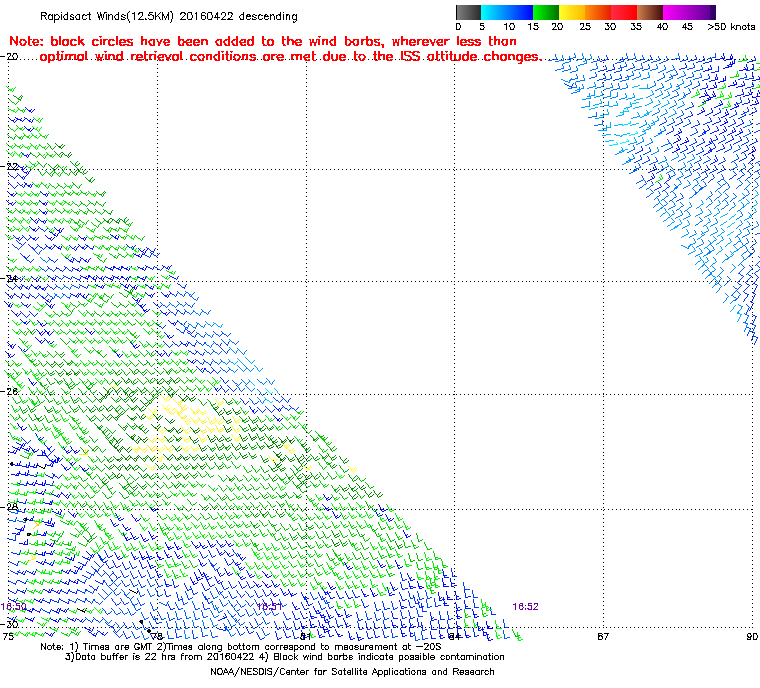Image resolution: width=760 pixels, height=688 pixels.
Task: Click the '10' label under the color scale
Action: tap(509, 27)
